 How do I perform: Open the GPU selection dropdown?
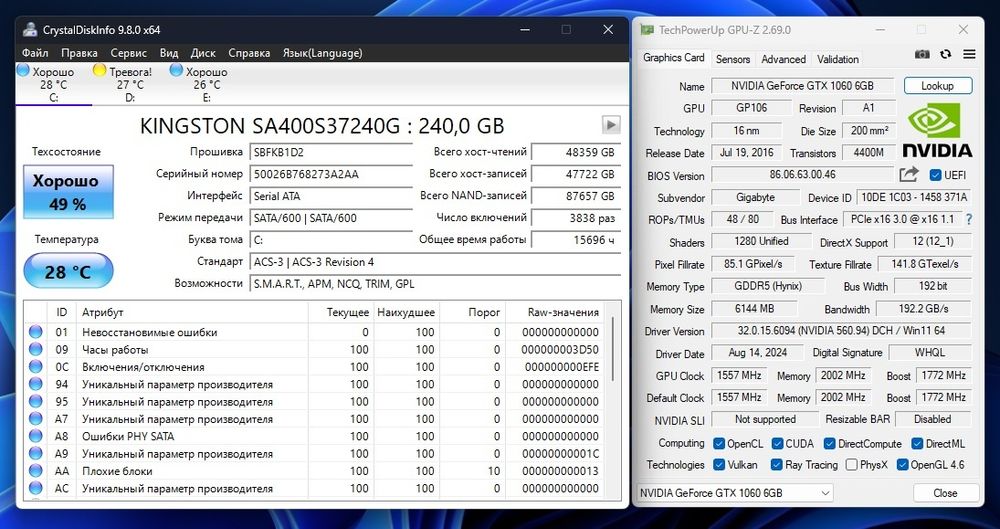[x=735, y=493]
